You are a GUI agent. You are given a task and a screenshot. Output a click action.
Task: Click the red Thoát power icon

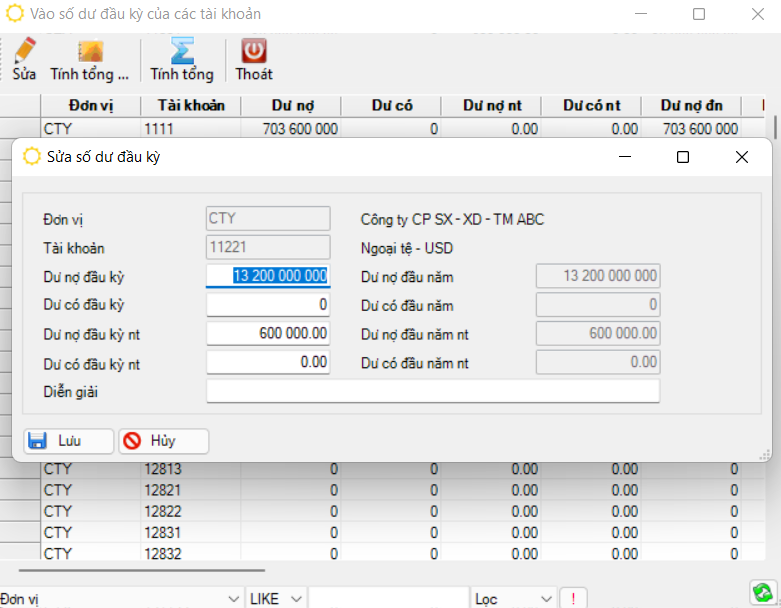tap(254, 52)
